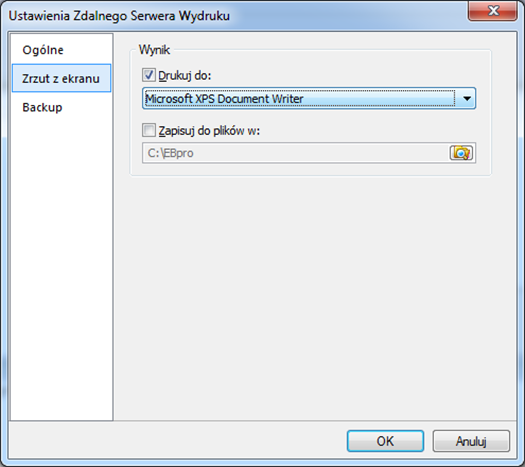Click the Zapisuj do plików w: label text

click(209, 131)
